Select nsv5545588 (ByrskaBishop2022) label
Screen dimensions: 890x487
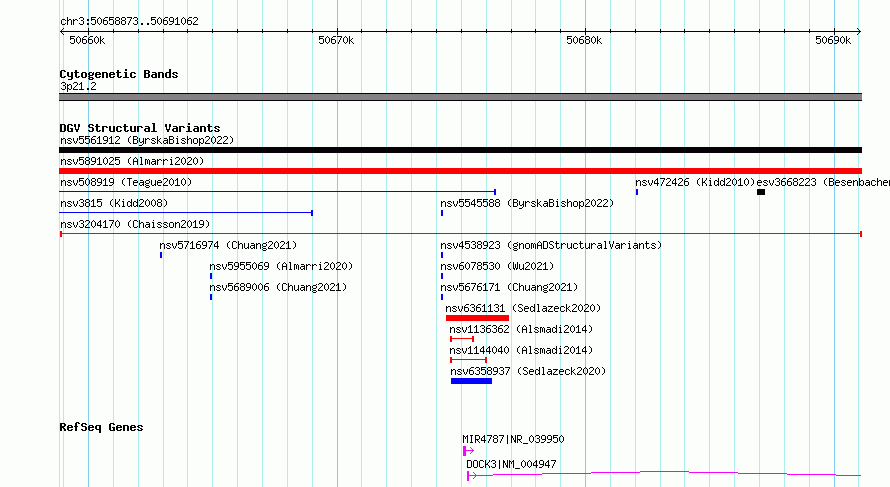[527, 203]
